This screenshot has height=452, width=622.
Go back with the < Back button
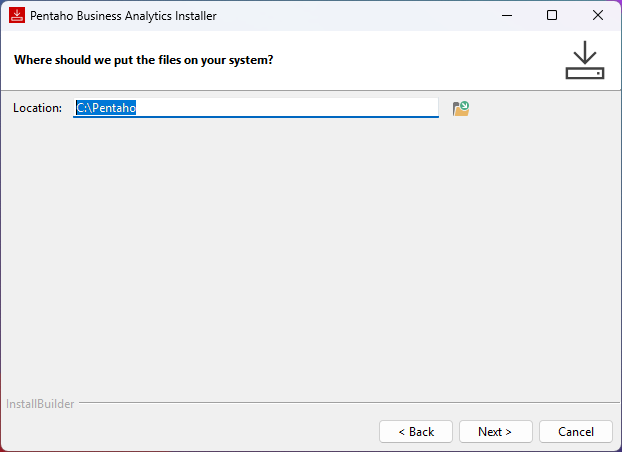pyautogui.click(x=416, y=432)
